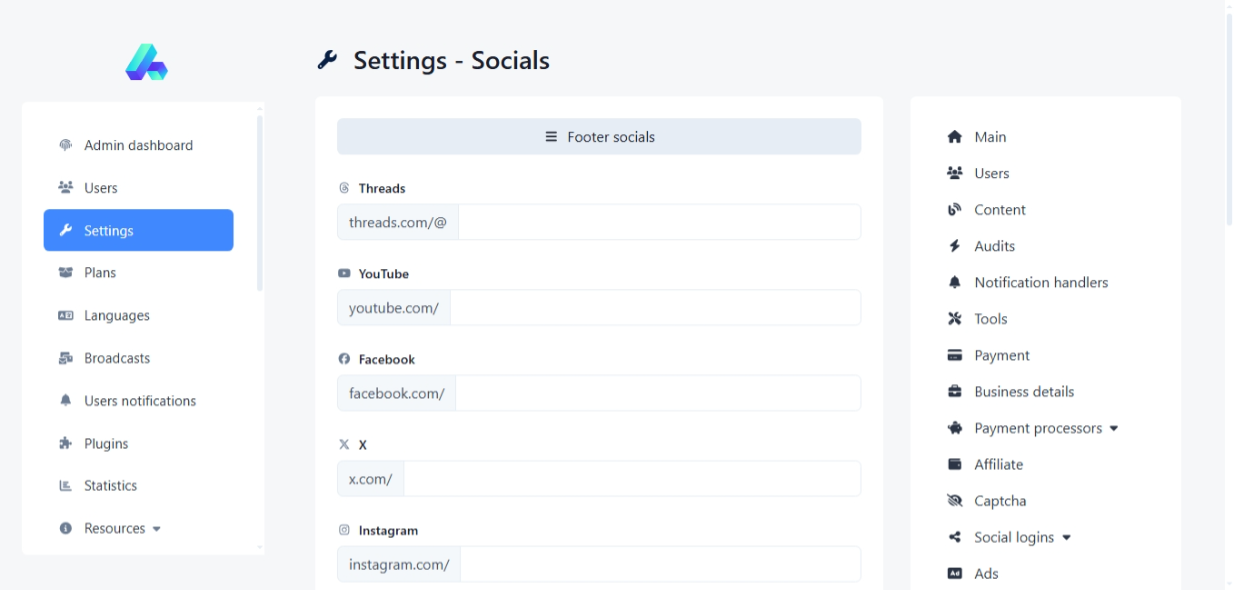Go to Content settings
The height and width of the screenshot is (590, 1234).
(999, 210)
